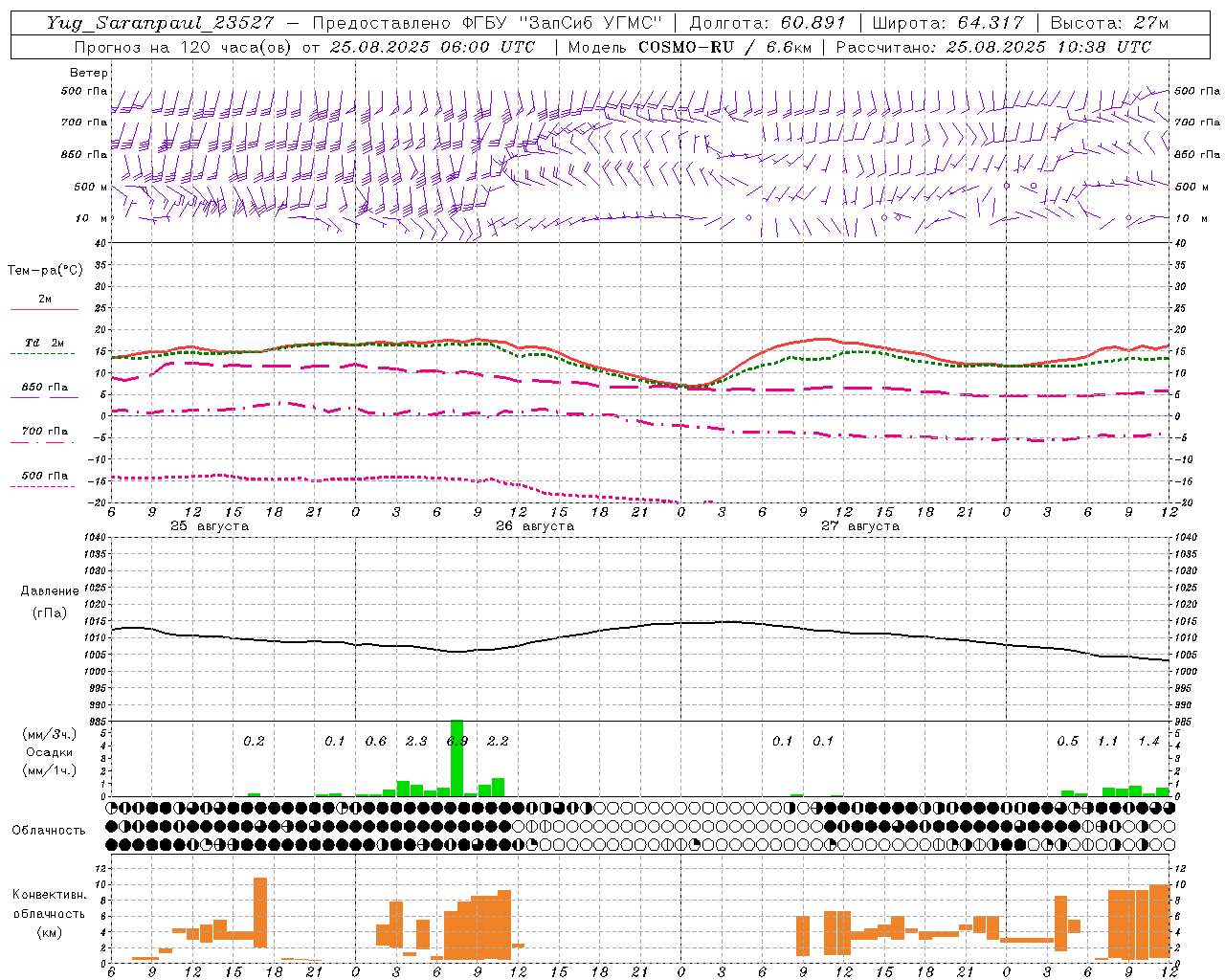The image size is (1225, 980).
Task: Click the 700 гПа temperature legend entry
Action: click(x=44, y=434)
